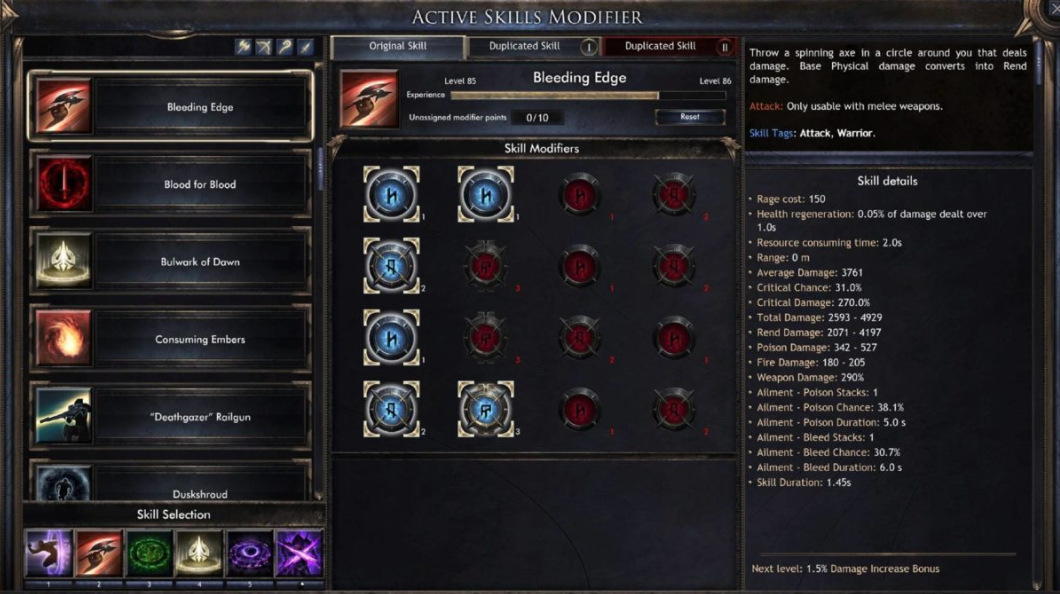1060x594 pixels.
Task: Click the lightning filter icon above skill list
Action: (243, 46)
